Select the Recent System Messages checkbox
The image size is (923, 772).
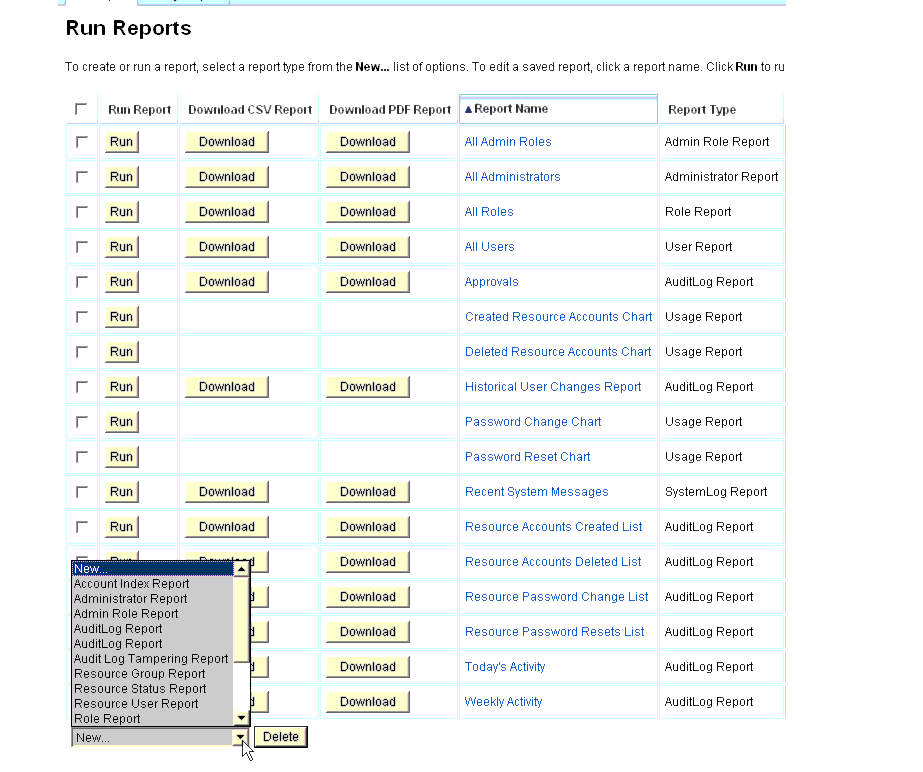coord(82,492)
